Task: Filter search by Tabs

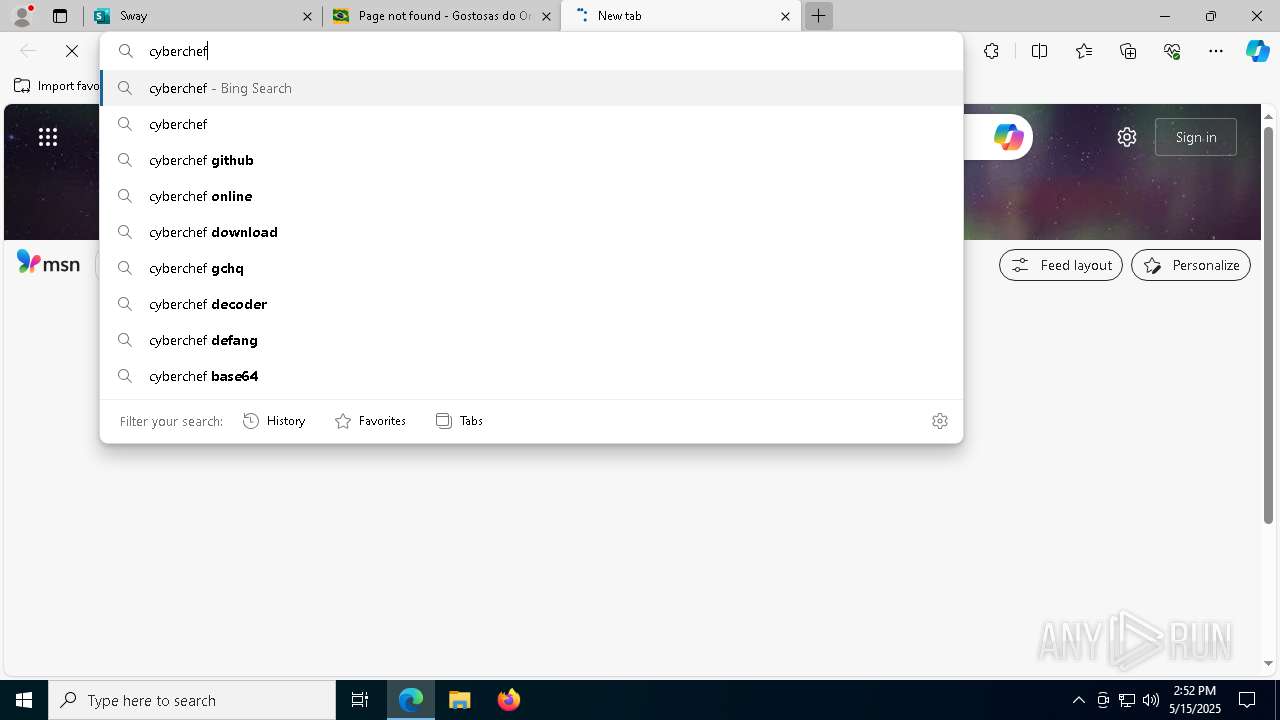Action: (x=459, y=421)
